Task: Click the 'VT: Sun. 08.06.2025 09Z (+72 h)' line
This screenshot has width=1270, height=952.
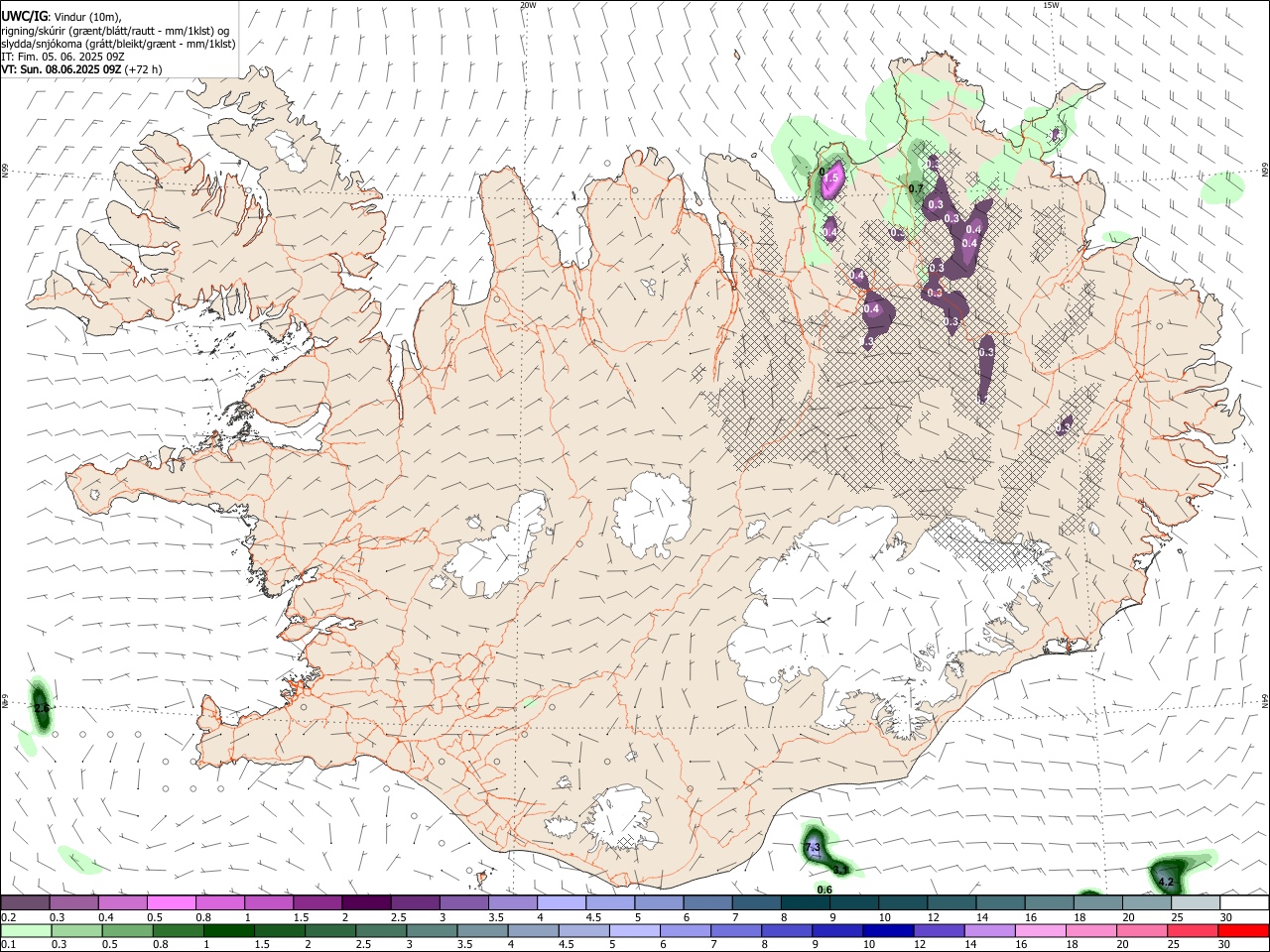Action: pos(81,69)
